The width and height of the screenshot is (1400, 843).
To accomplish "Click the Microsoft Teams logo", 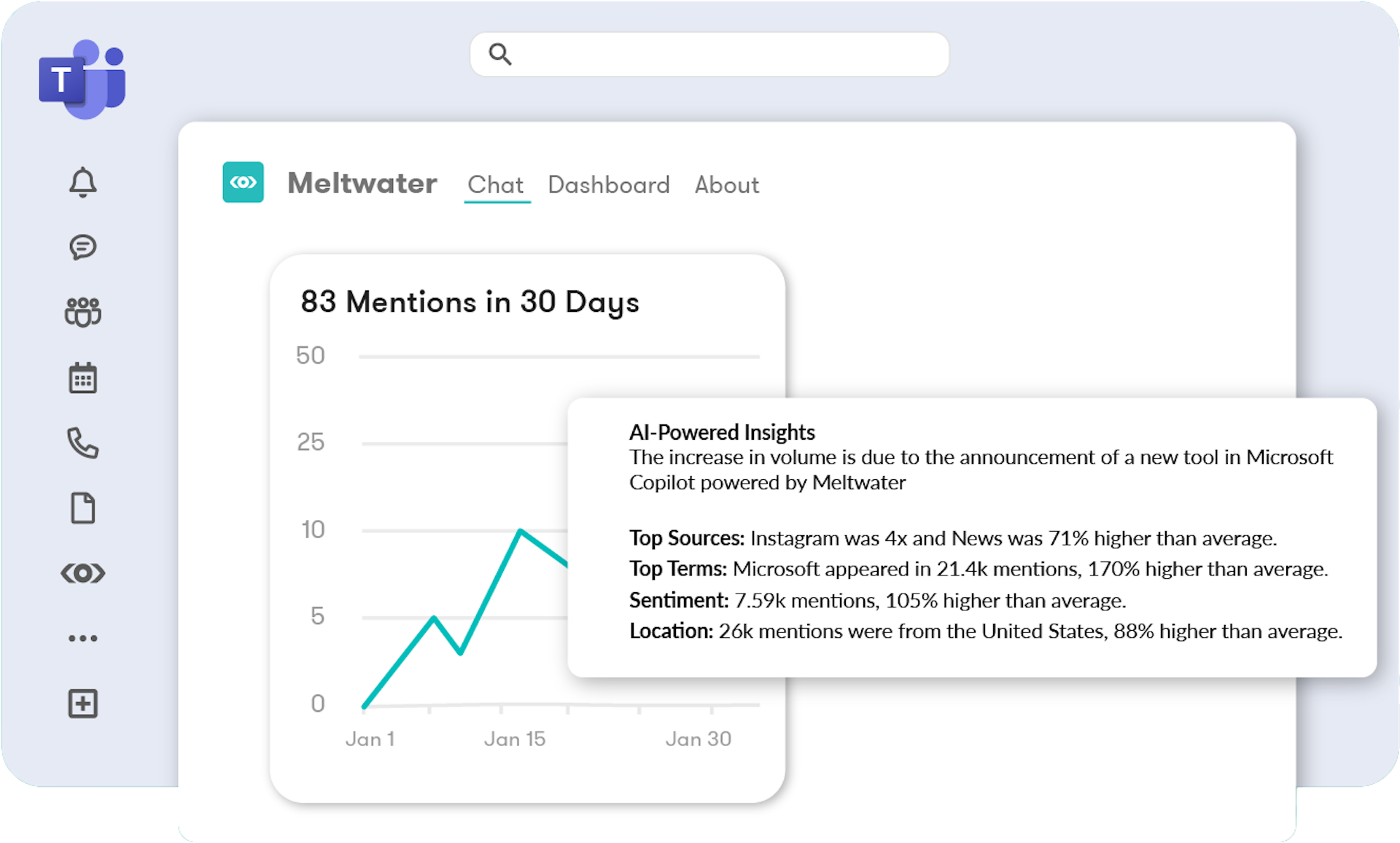I will [82, 79].
